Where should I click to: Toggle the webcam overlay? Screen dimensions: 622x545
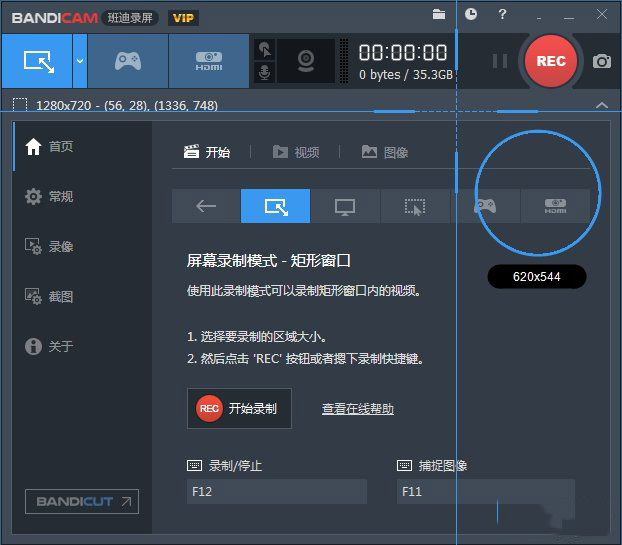(x=305, y=61)
